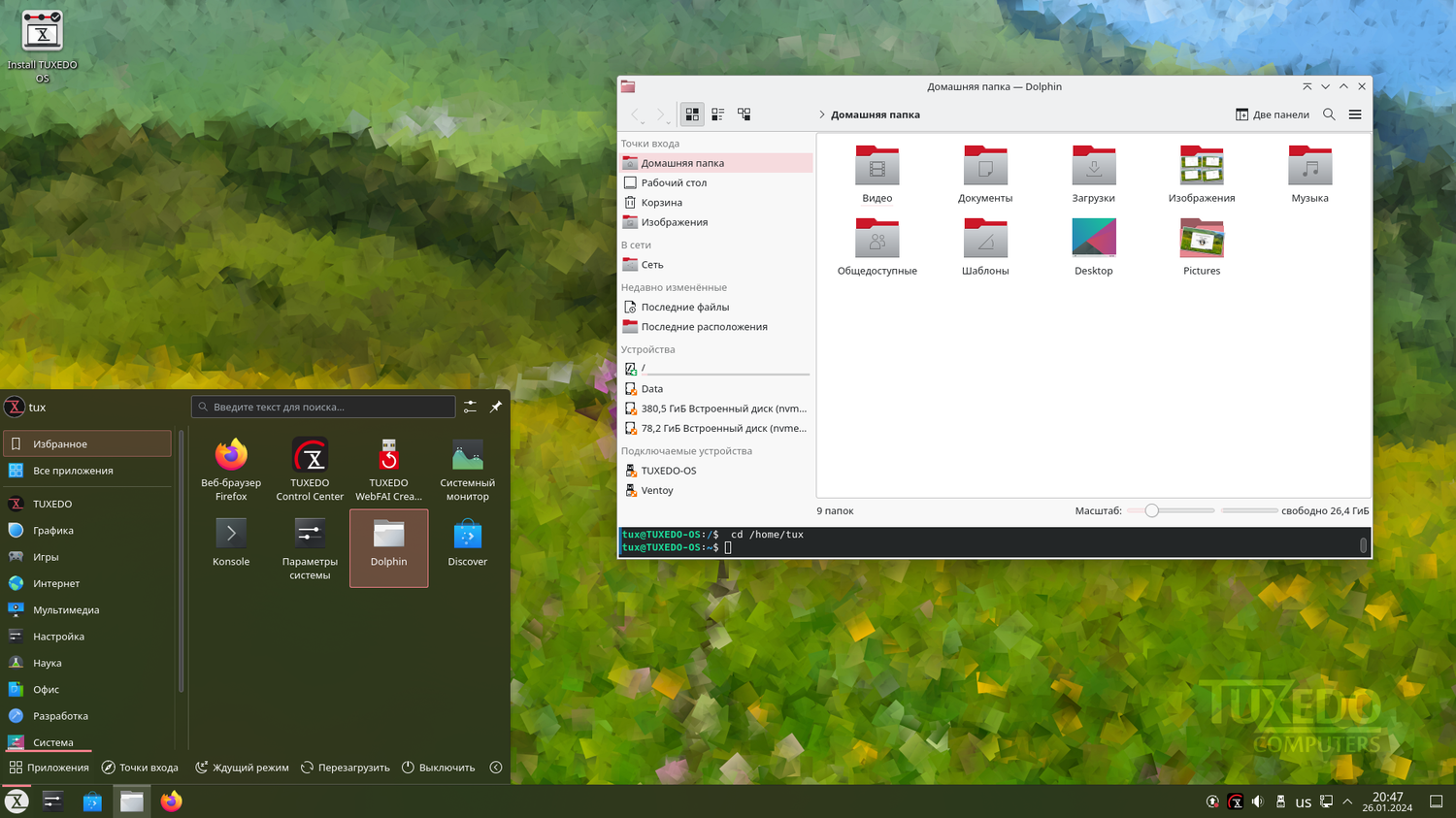This screenshot has width=1456, height=818.
Task: Open the Документы folder in Dolphin
Action: (x=985, y=174)
